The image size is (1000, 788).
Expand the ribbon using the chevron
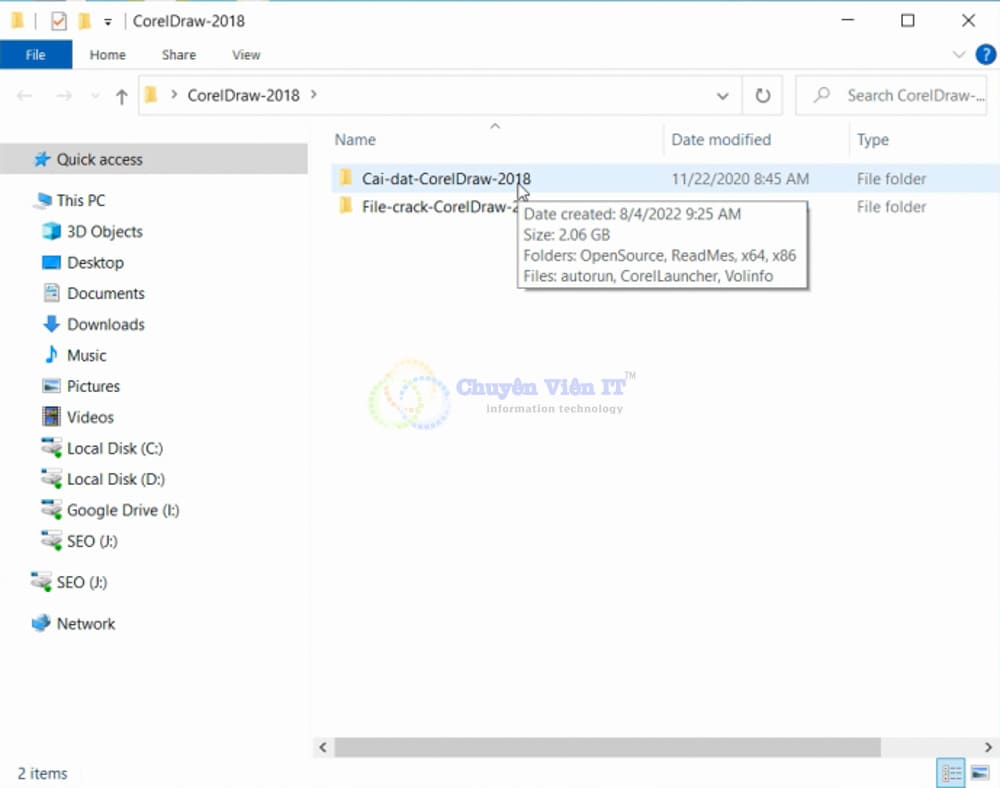pyautogui.click(x=959, y=55)
